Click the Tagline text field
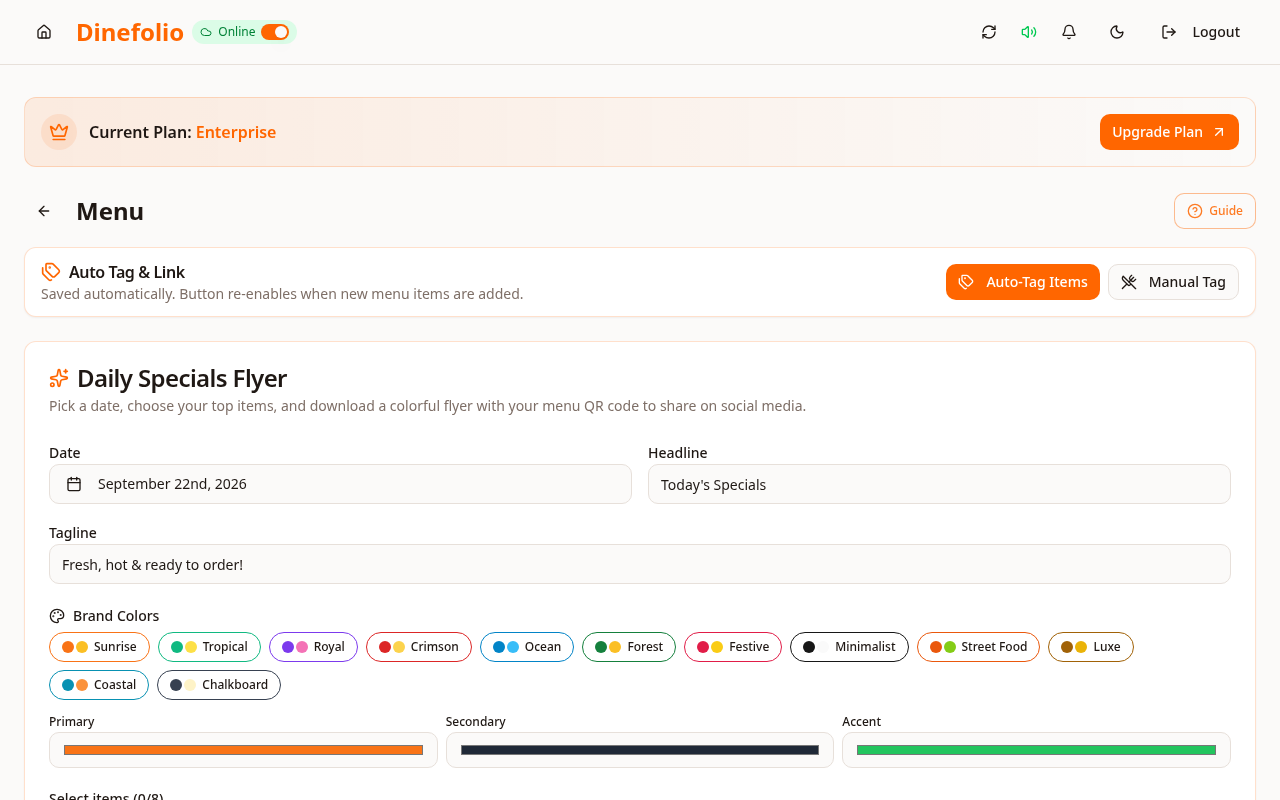The height and width of the screenshot is (800, 1280). pos(640,564)
